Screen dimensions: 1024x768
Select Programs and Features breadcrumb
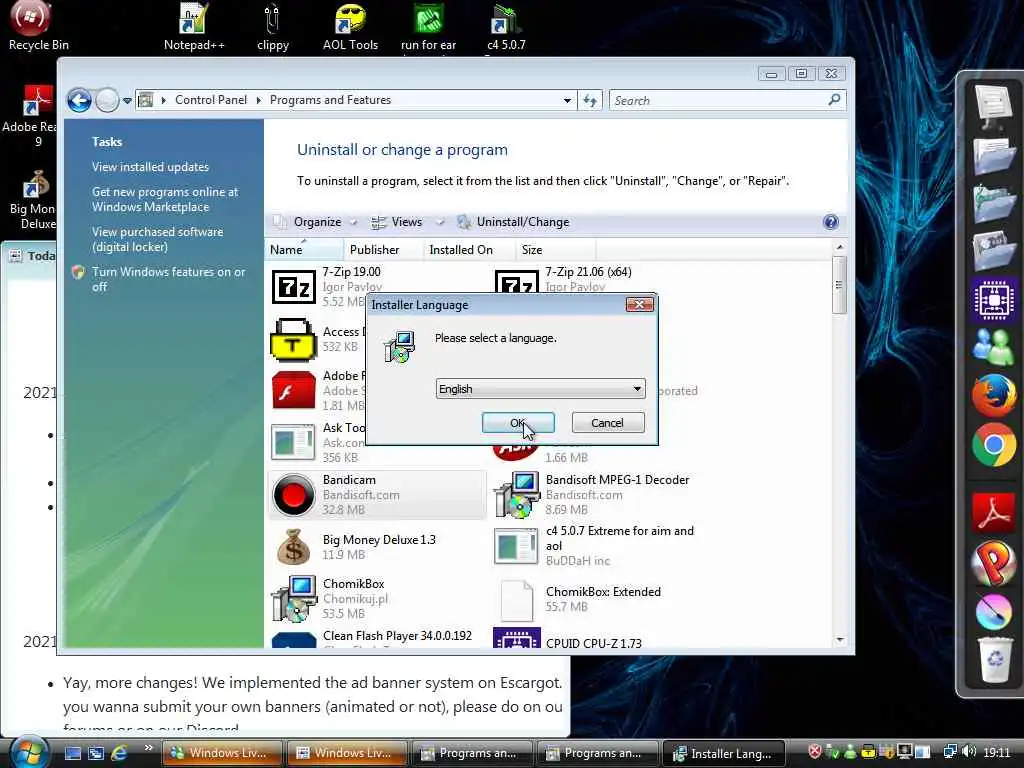(x=330, y=100)
